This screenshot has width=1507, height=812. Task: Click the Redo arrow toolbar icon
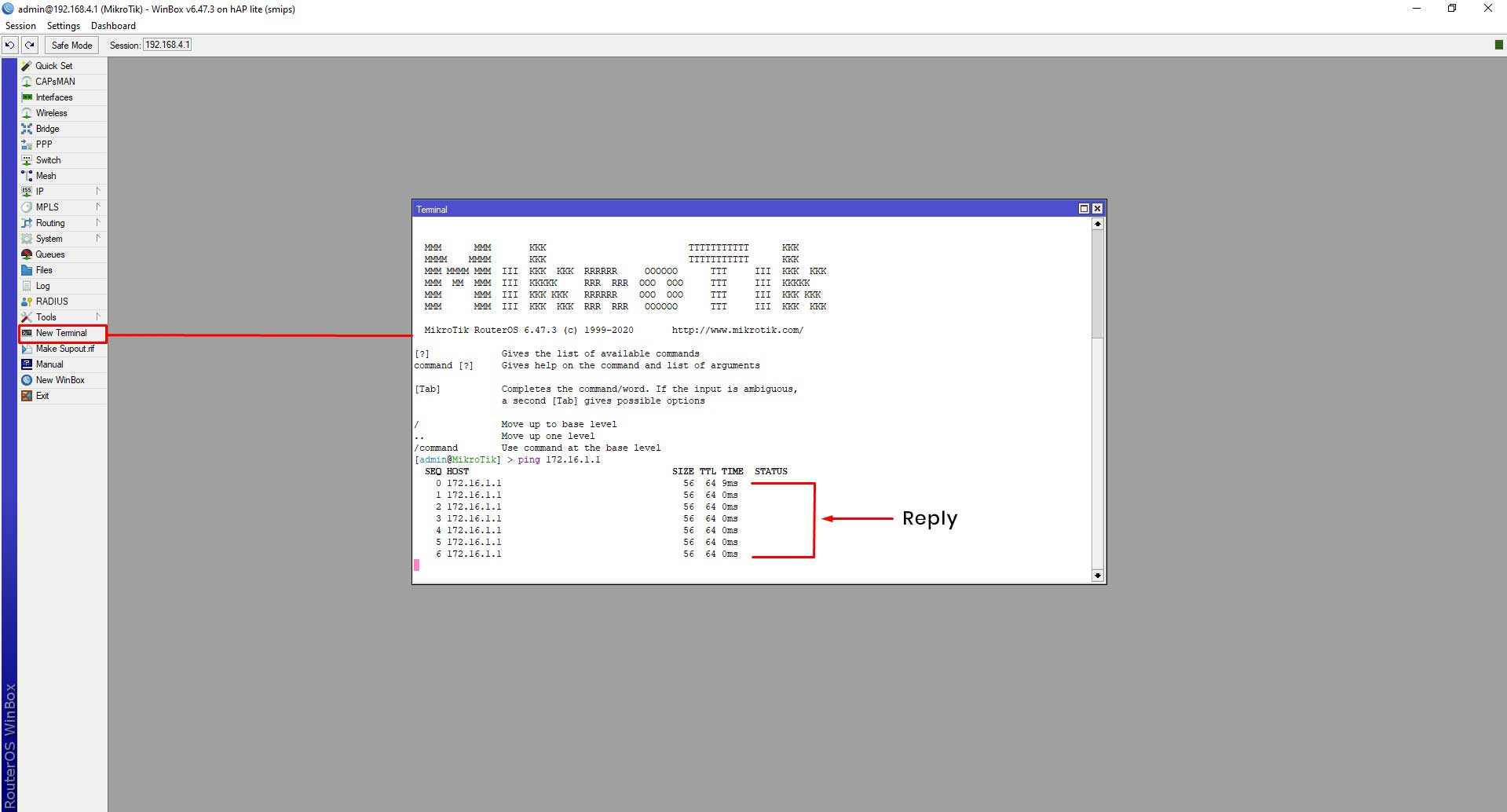tap(30, 45)
